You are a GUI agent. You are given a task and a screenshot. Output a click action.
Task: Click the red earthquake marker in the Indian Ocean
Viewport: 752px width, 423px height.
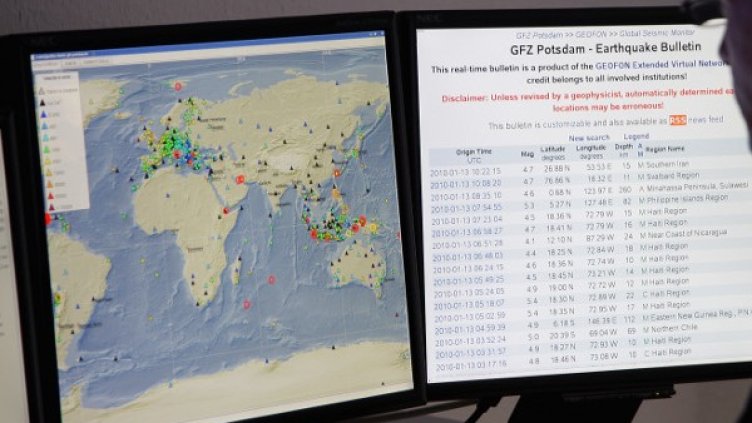271,279
